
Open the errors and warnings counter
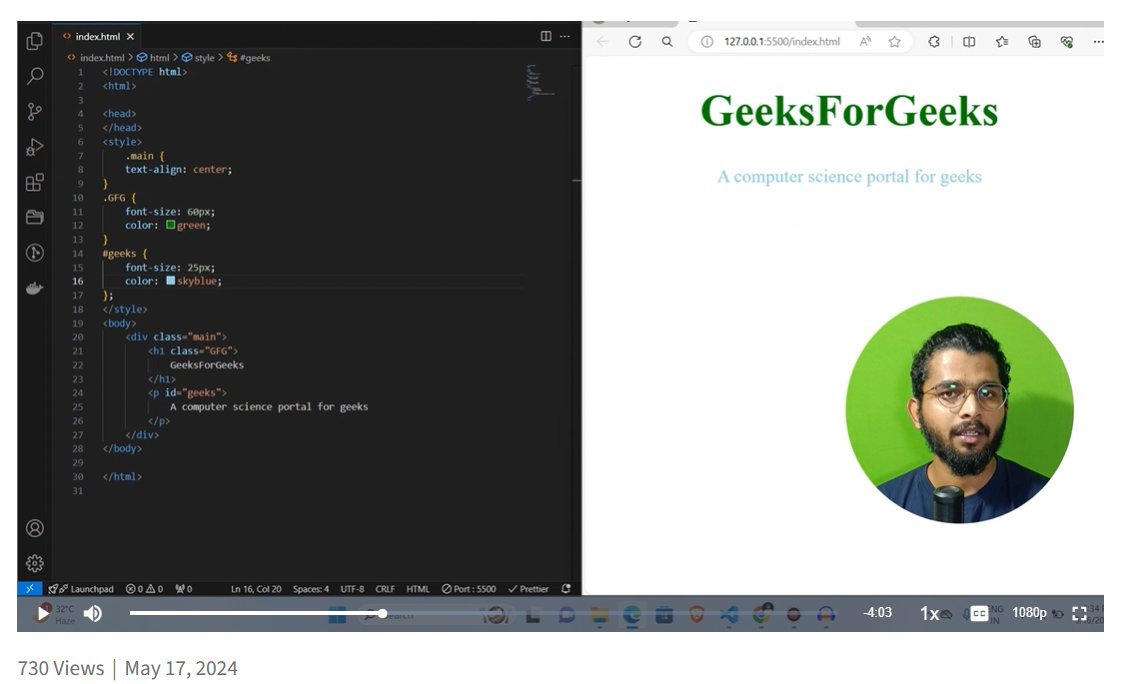pos(144,589)
